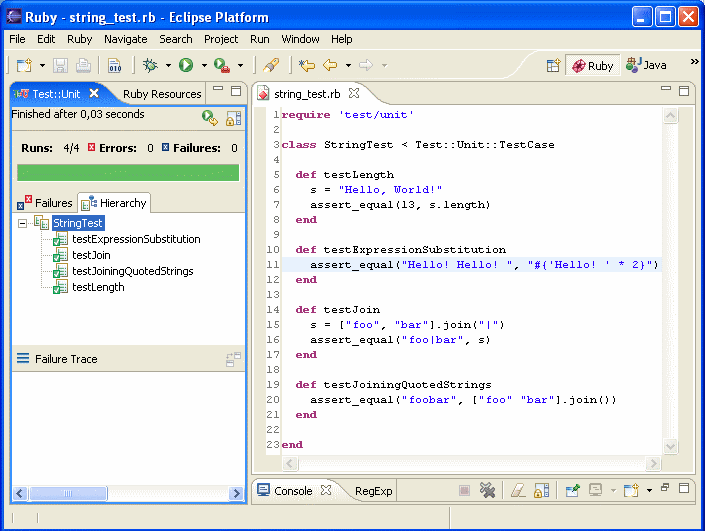Toggle Console Scroll Lock icon

(541, 490)
